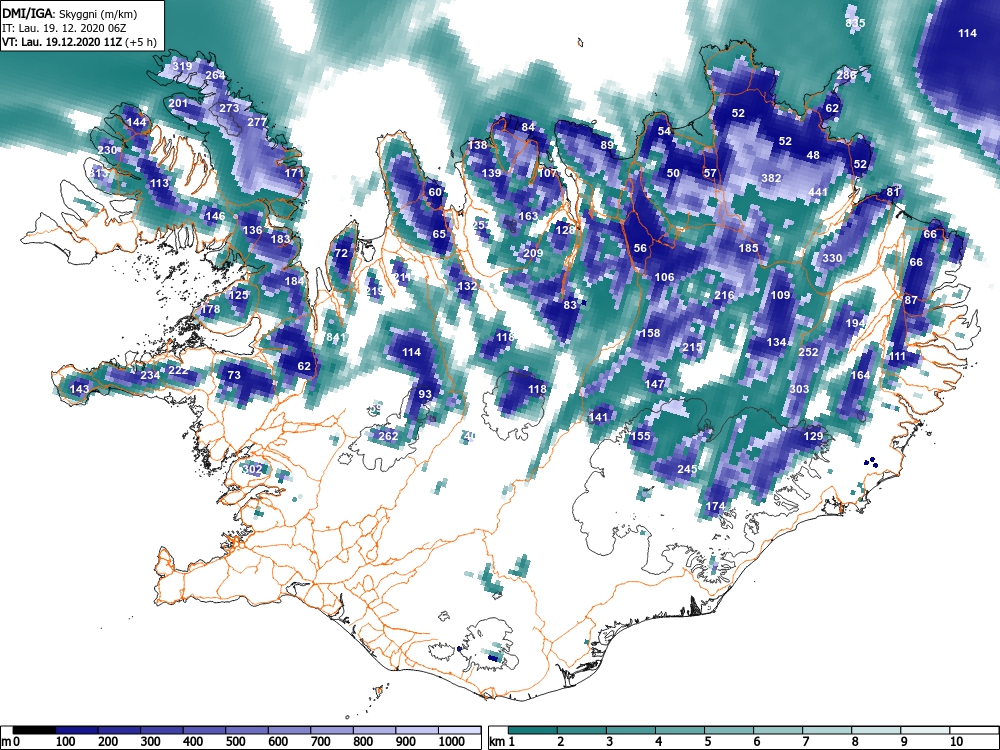Screen dimensions: 1000x750
Task: Click the visibility value 174 on the map
Action: (x=715, y=506)
